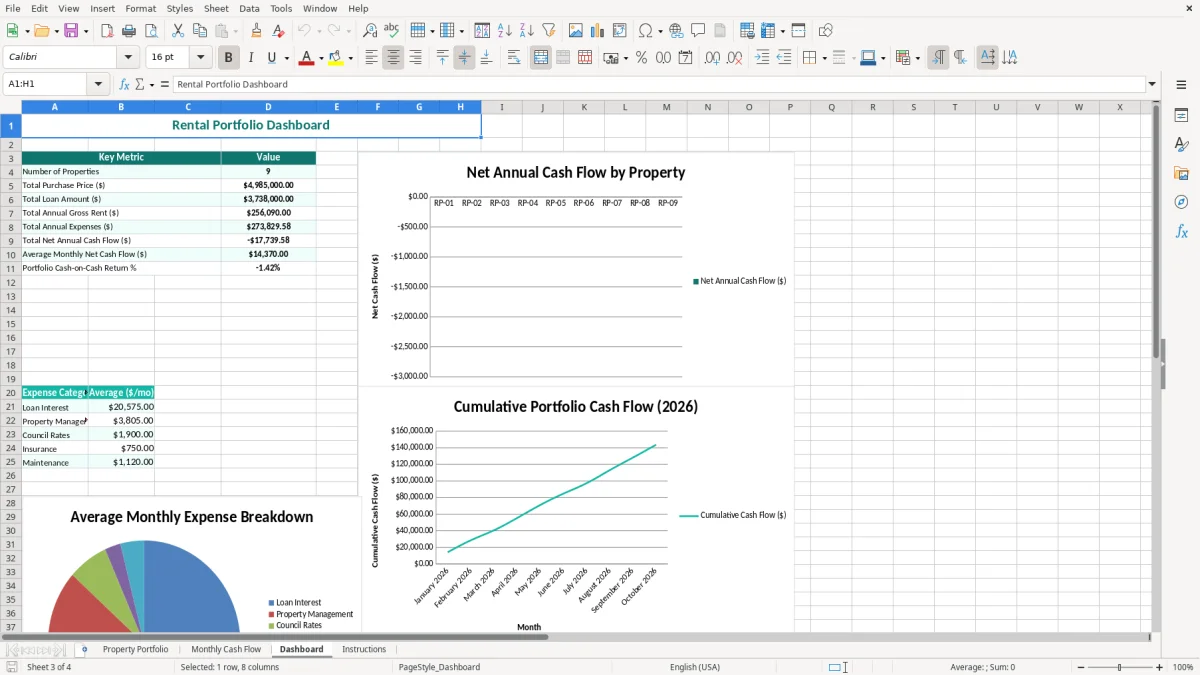Image resolution: width=1200 pixels, height=675 pixels.
Task: Toggle Align Left
Action: click(371, 58)
